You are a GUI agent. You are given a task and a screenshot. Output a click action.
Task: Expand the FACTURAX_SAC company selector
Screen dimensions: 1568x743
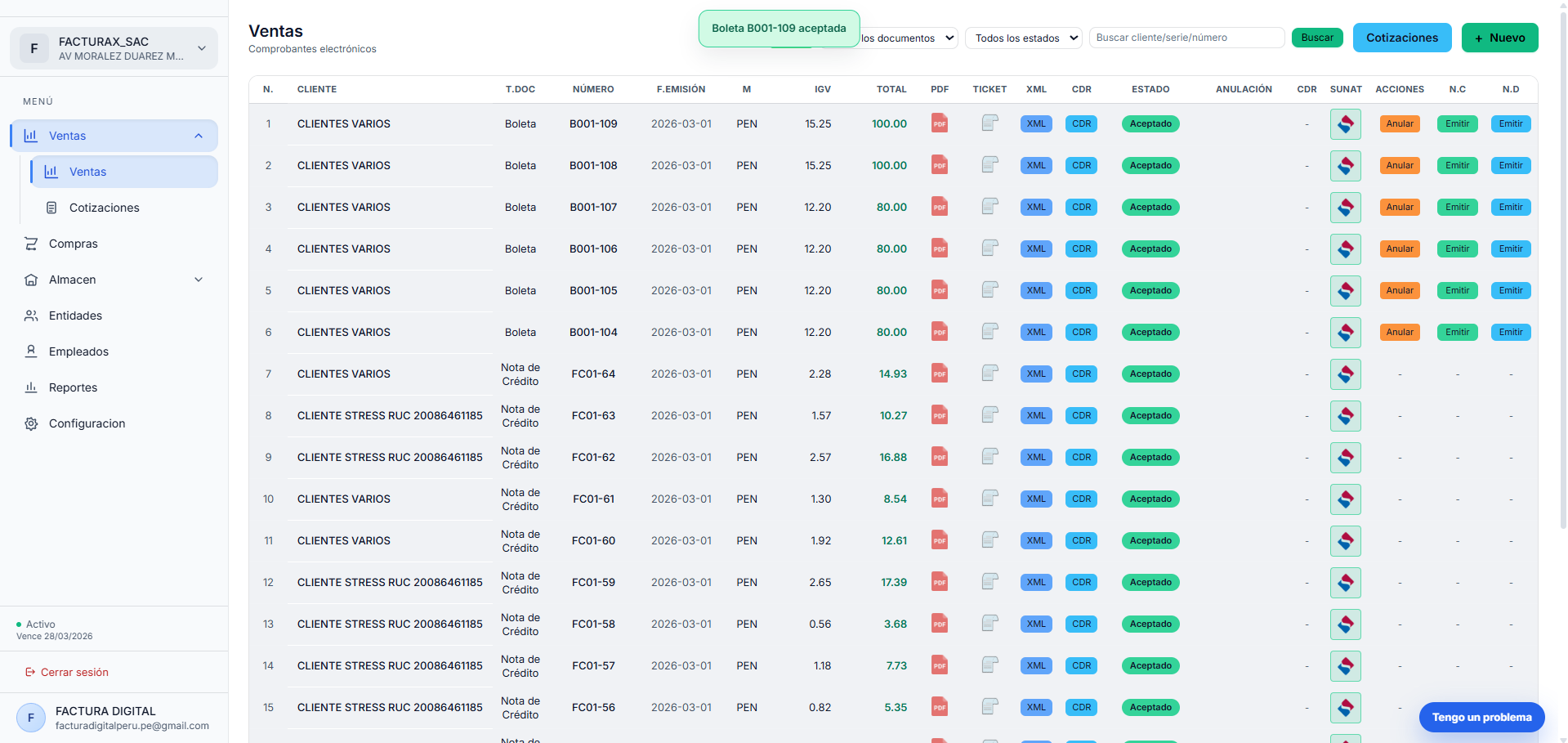[114, 48]
